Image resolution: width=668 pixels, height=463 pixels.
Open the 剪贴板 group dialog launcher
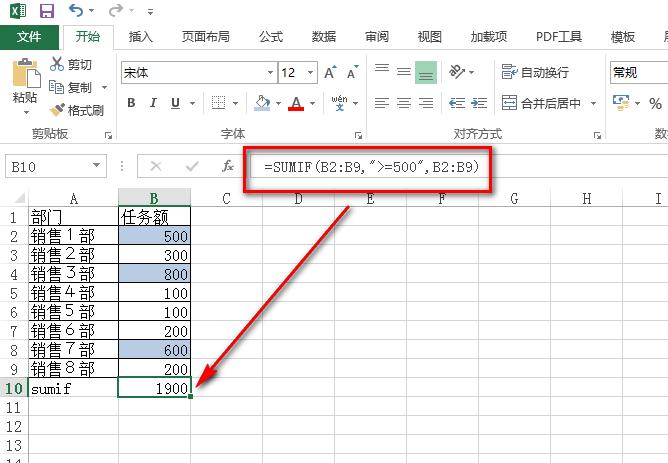(x=108, y=135)
